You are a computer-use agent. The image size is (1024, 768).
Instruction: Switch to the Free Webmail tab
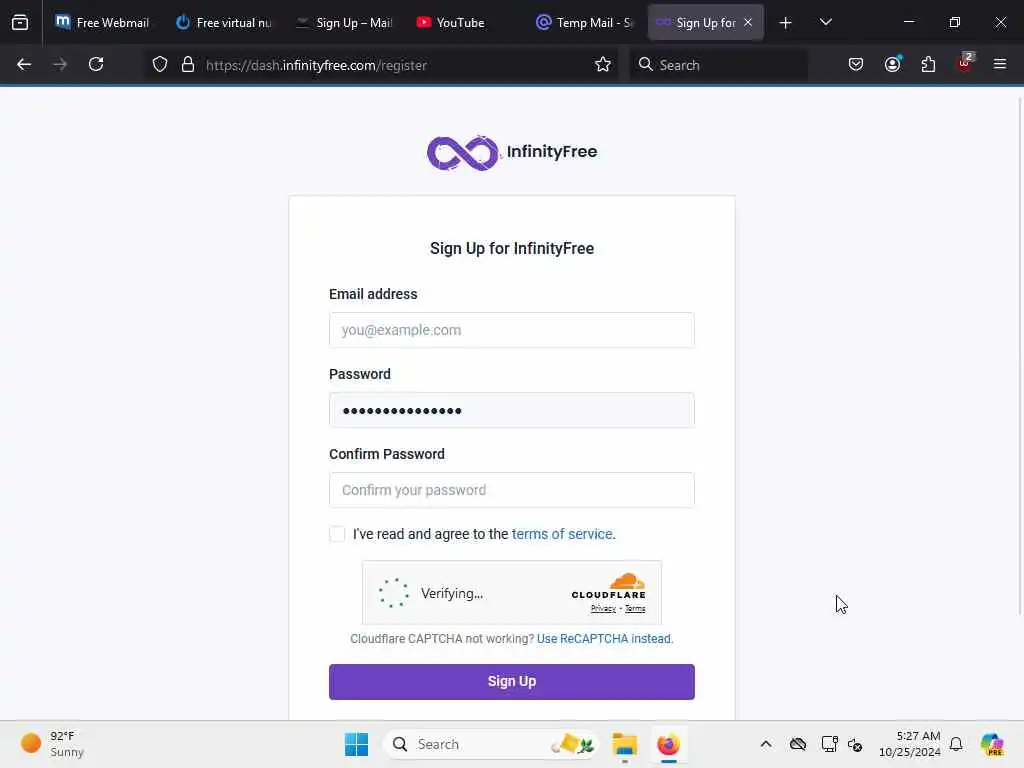tap(102, 23)
